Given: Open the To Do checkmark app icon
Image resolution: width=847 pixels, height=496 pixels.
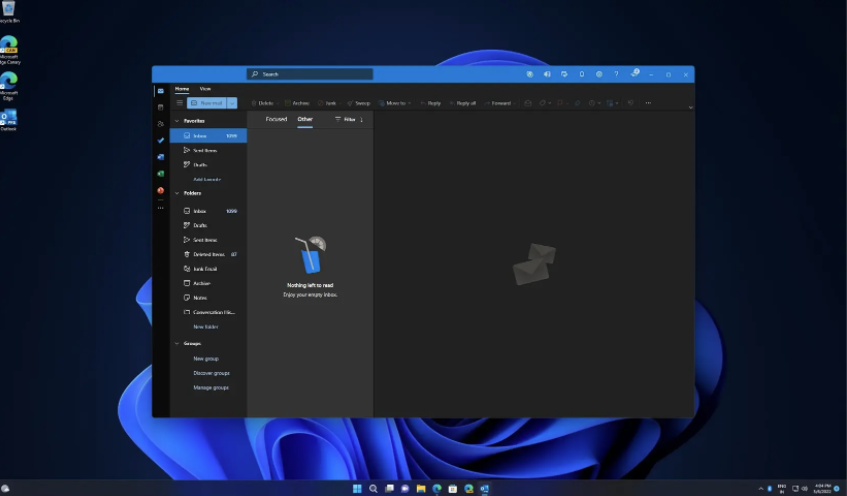Looking at the screenshot, I should 160,140.
